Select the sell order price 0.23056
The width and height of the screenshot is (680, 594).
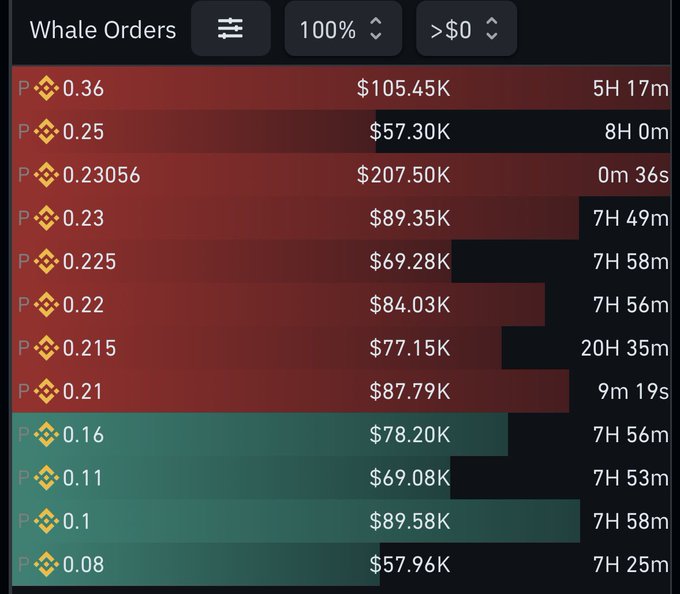point(101,175)
